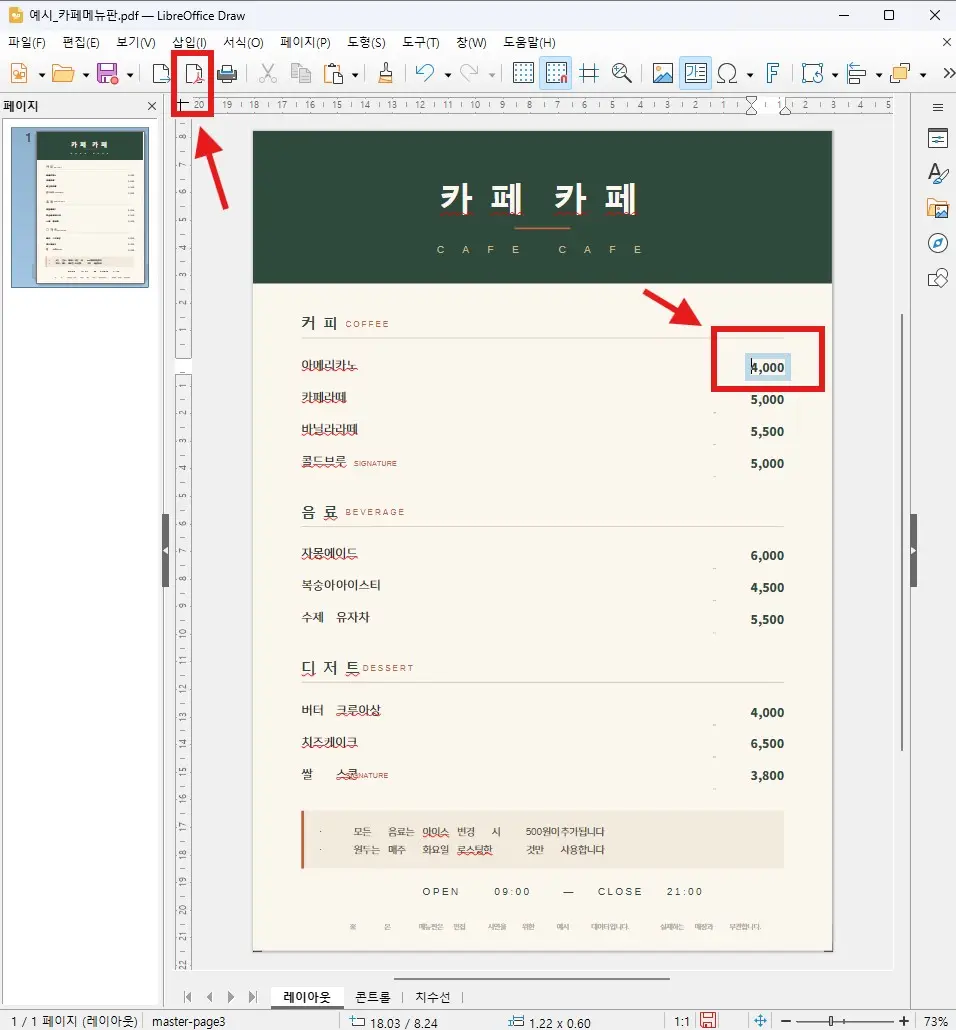This screenshot has width=956, height=1030.
Task: Expand the Arrange dropdown arrow
Action: tap(923, 75)
